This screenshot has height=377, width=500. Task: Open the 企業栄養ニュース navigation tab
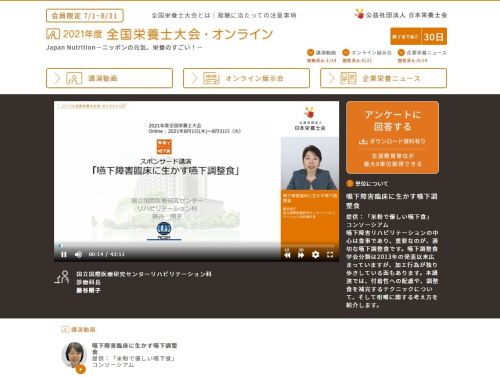[383, 78]
